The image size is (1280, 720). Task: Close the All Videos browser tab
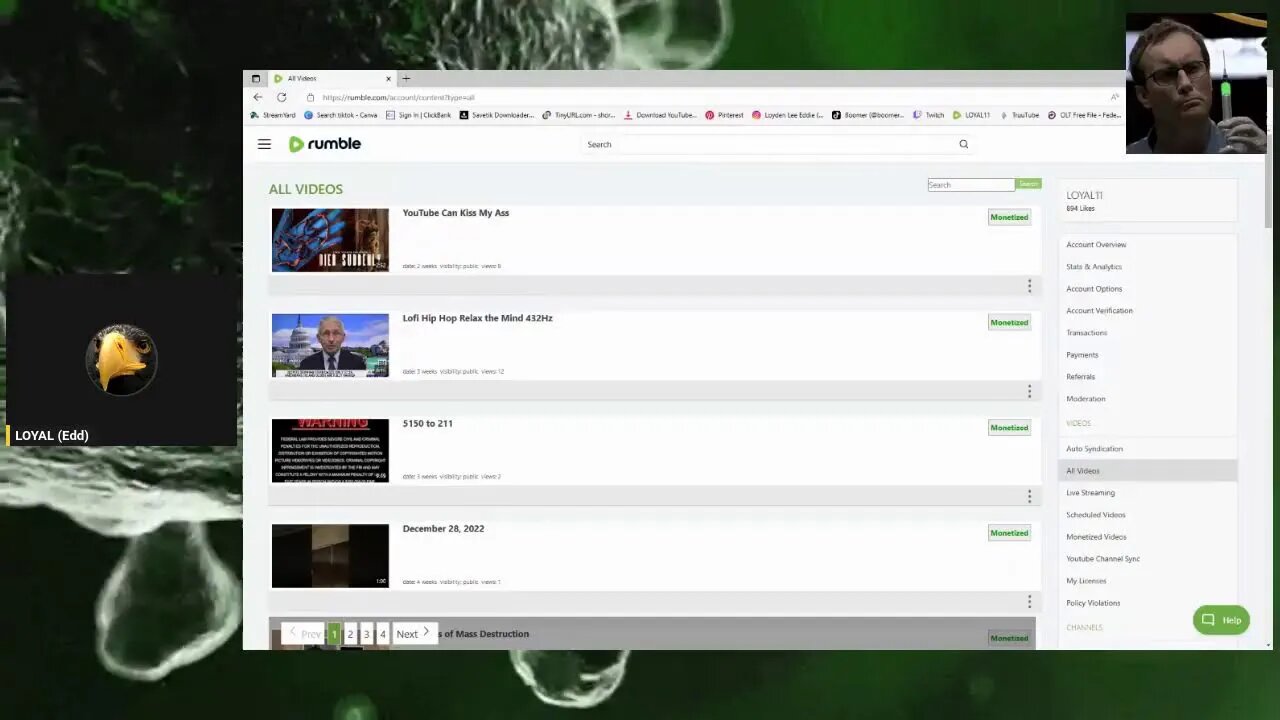tap(388, 78)
